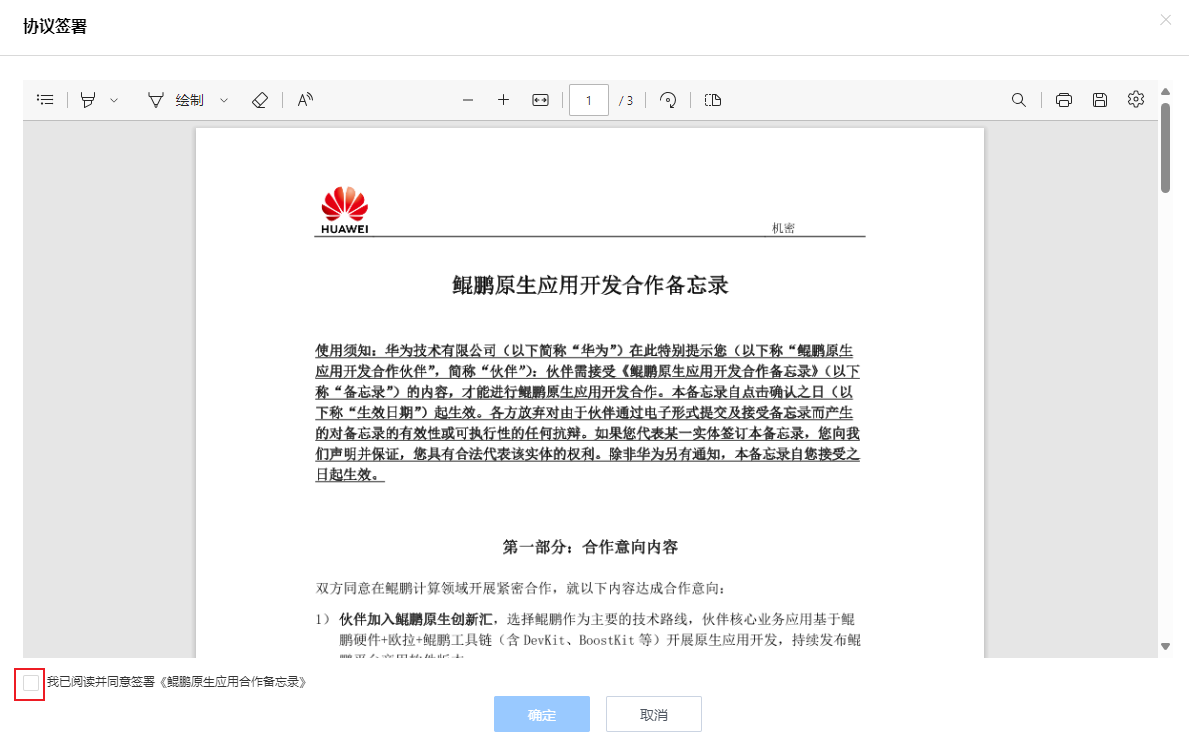1189x745 pixels.
Task: Click the 确定 confirm button
Action: point(541,714)
